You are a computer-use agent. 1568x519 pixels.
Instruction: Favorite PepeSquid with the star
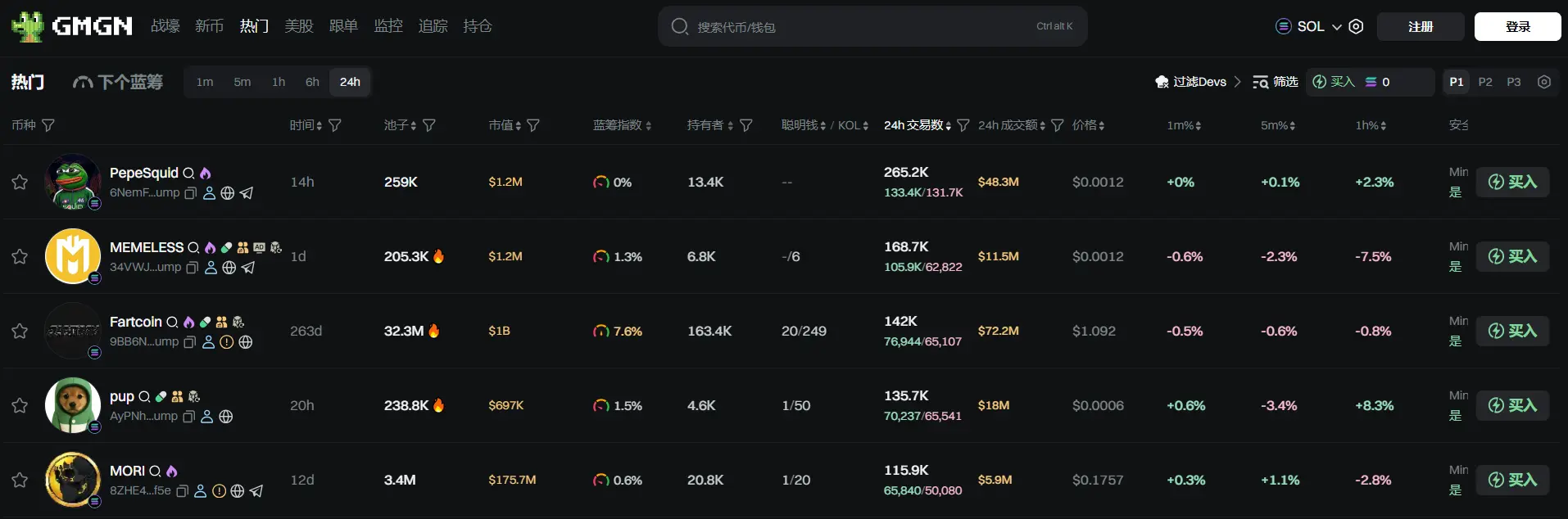[20, 182]
